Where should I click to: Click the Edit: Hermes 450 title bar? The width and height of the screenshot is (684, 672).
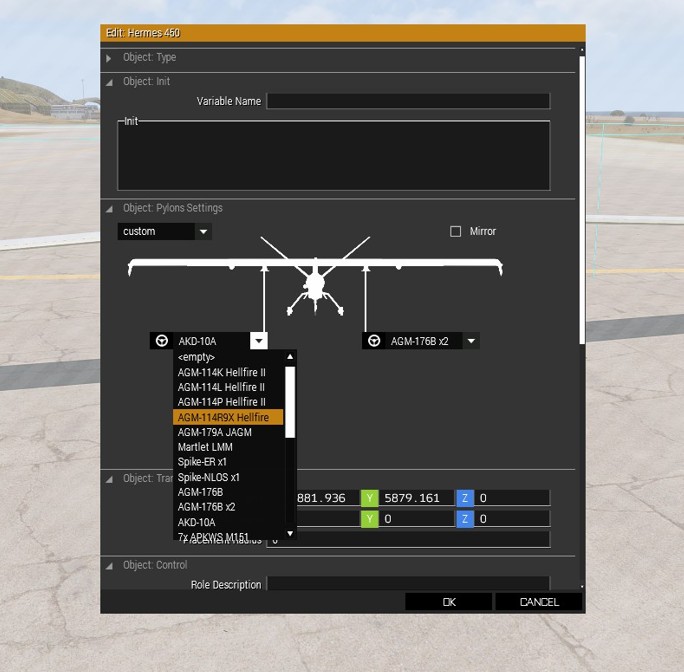pos(343,33)
